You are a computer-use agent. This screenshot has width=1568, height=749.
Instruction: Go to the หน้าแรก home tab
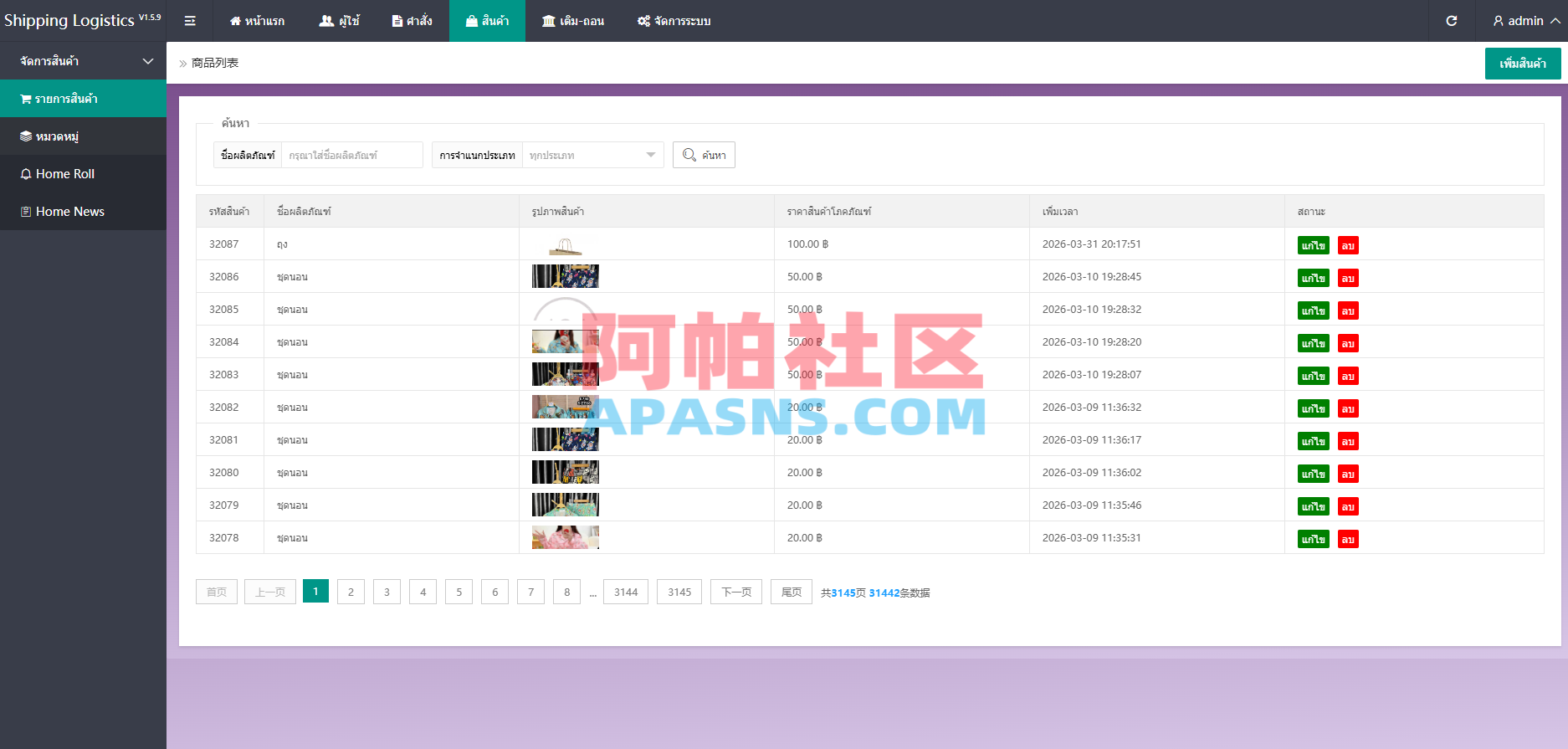tap(257, 21)
